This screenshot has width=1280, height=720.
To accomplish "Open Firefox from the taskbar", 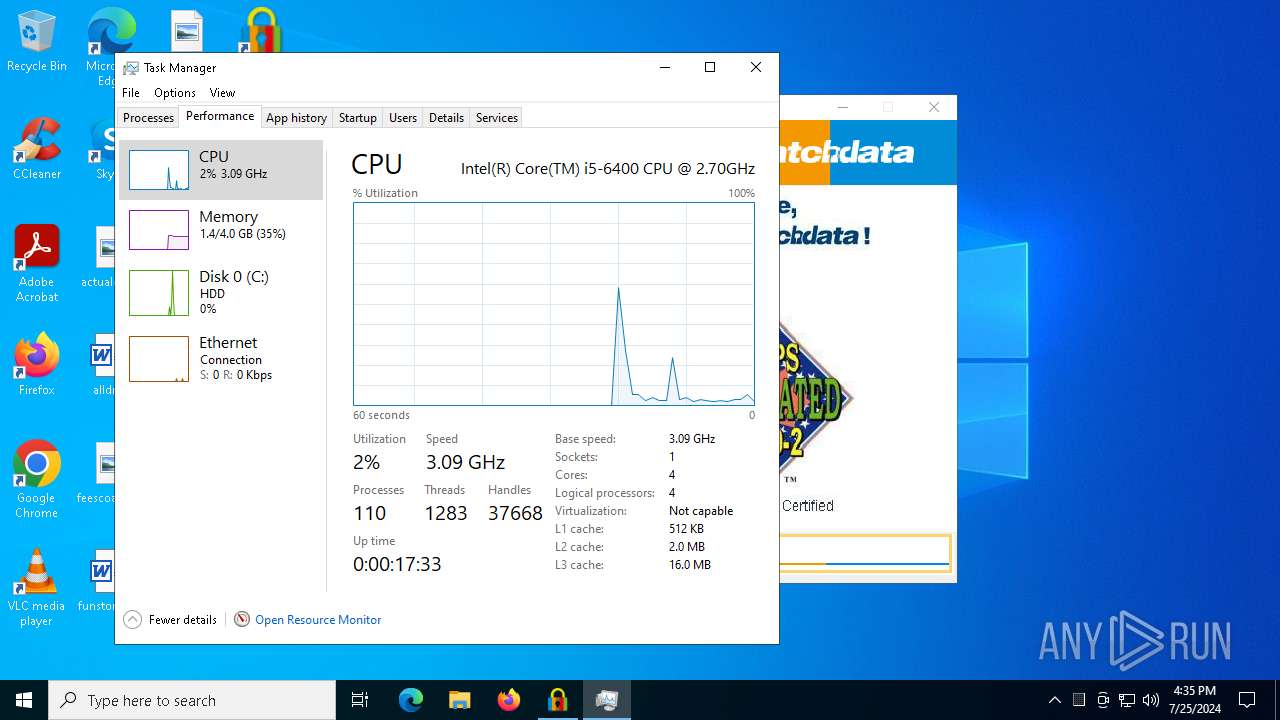I will (x=508, y=700).
